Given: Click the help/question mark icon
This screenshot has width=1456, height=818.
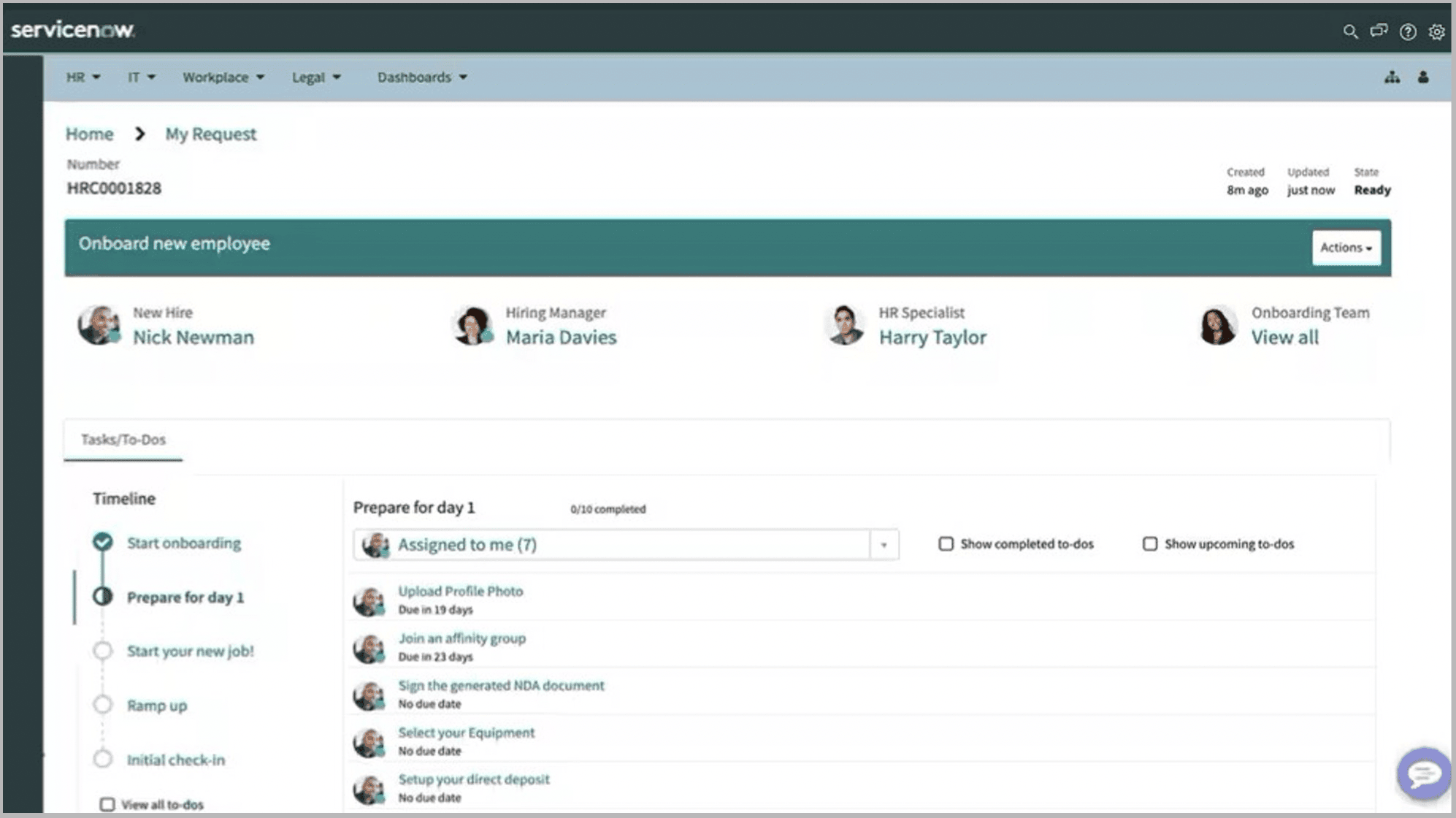Looking at the screenshot, I should tap(1408, 30).
